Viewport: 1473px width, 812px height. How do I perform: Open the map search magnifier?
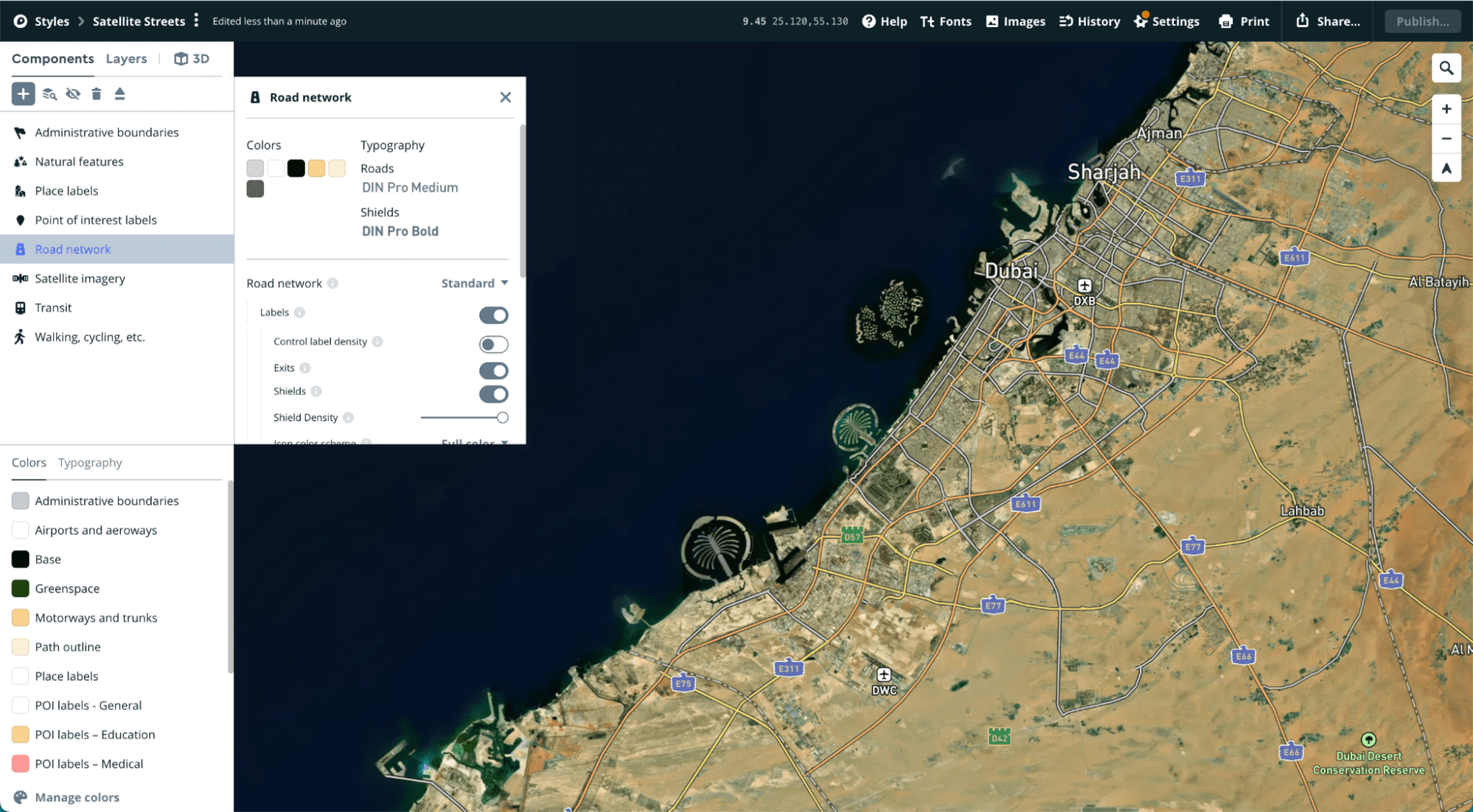pyautogui.click(x=1446, y=69)
